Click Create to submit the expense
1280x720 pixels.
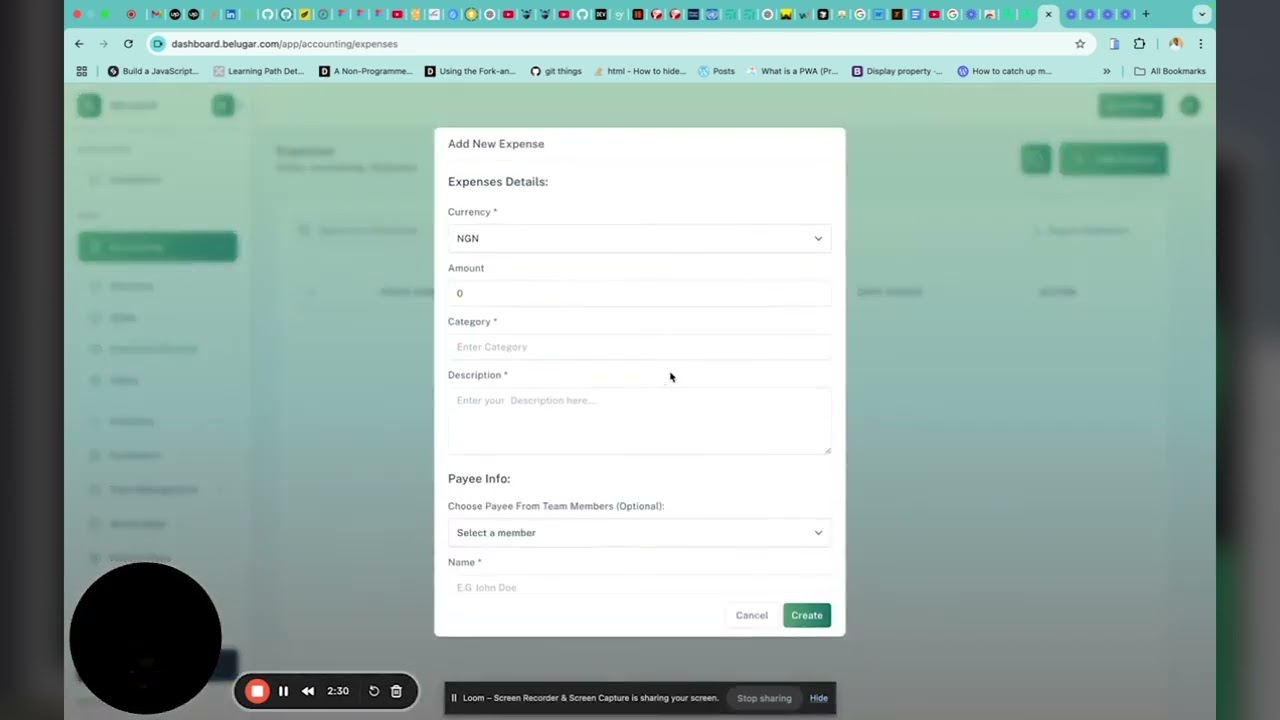(x=807, y=615)
